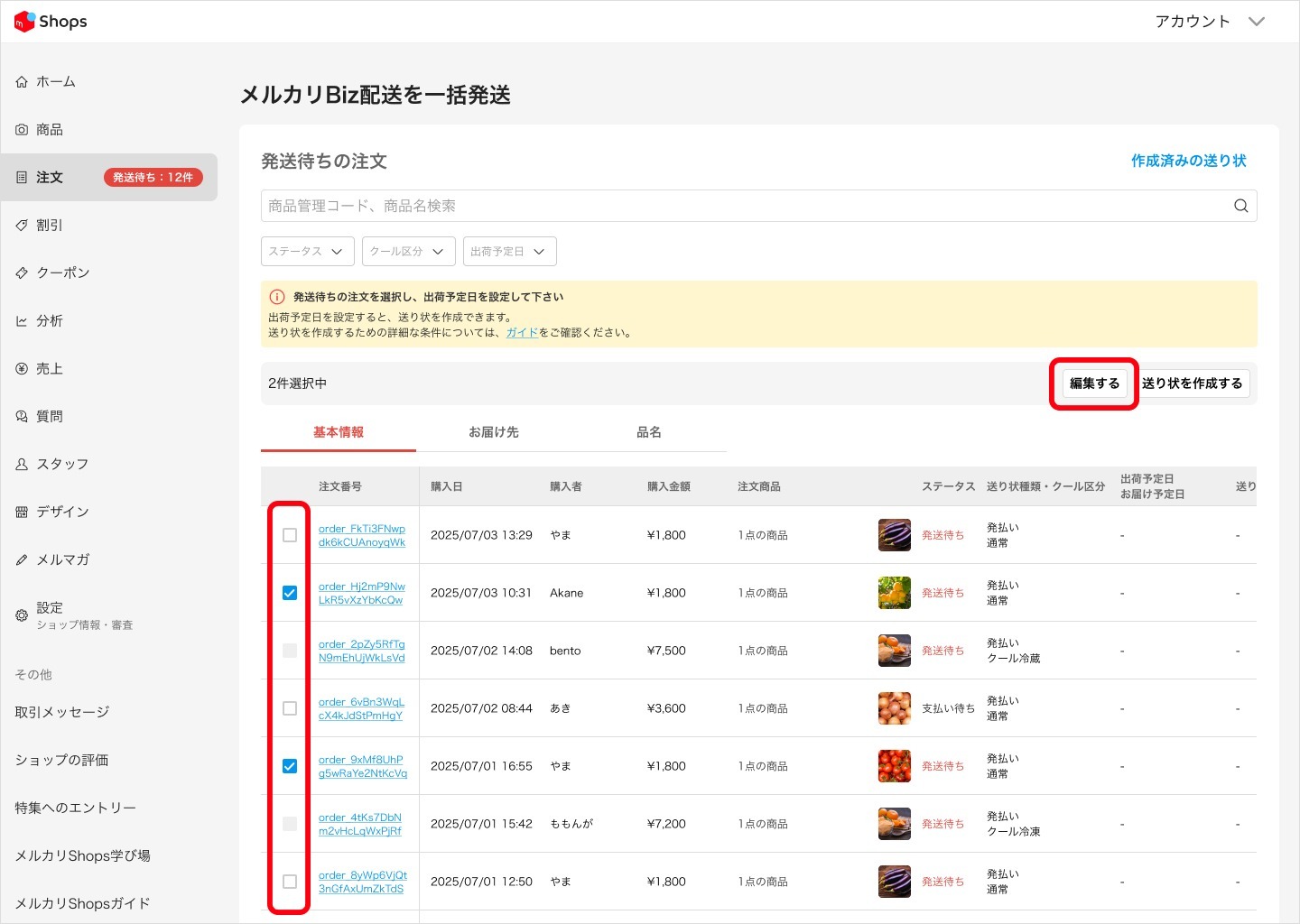Check the box for order_6vBn3WqL
The image size is (1300, 924).
click(x=290, y=708)
